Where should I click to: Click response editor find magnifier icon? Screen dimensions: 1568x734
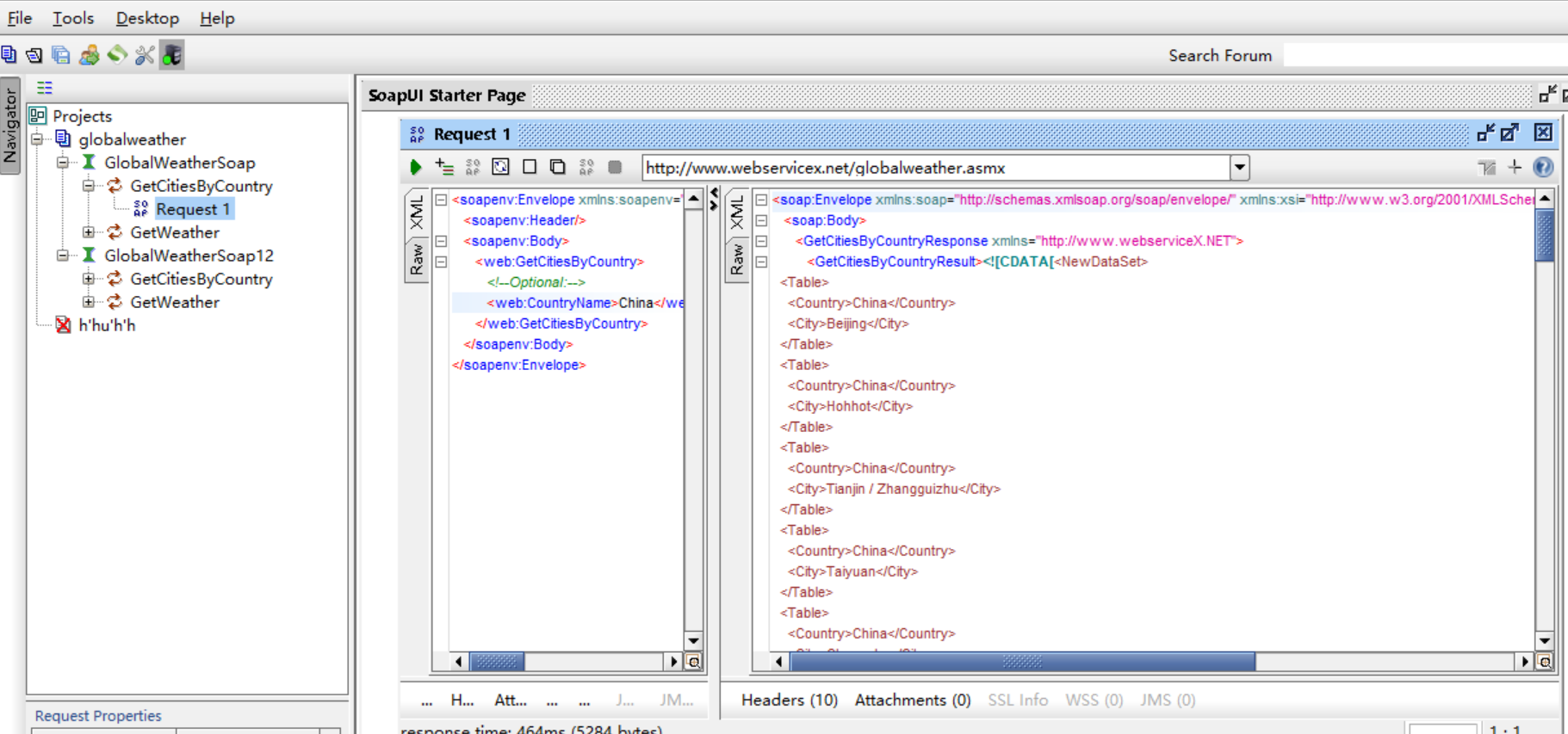(1545, 662)
